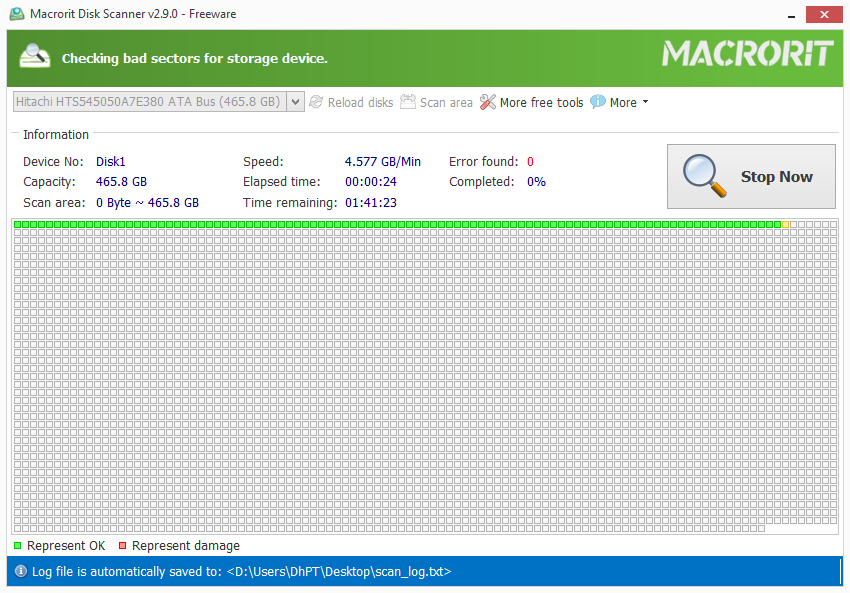This screenshot has width=850, height=593.
Task: Click the disk scanner icon in green banner
Action: tap(36, 56)
